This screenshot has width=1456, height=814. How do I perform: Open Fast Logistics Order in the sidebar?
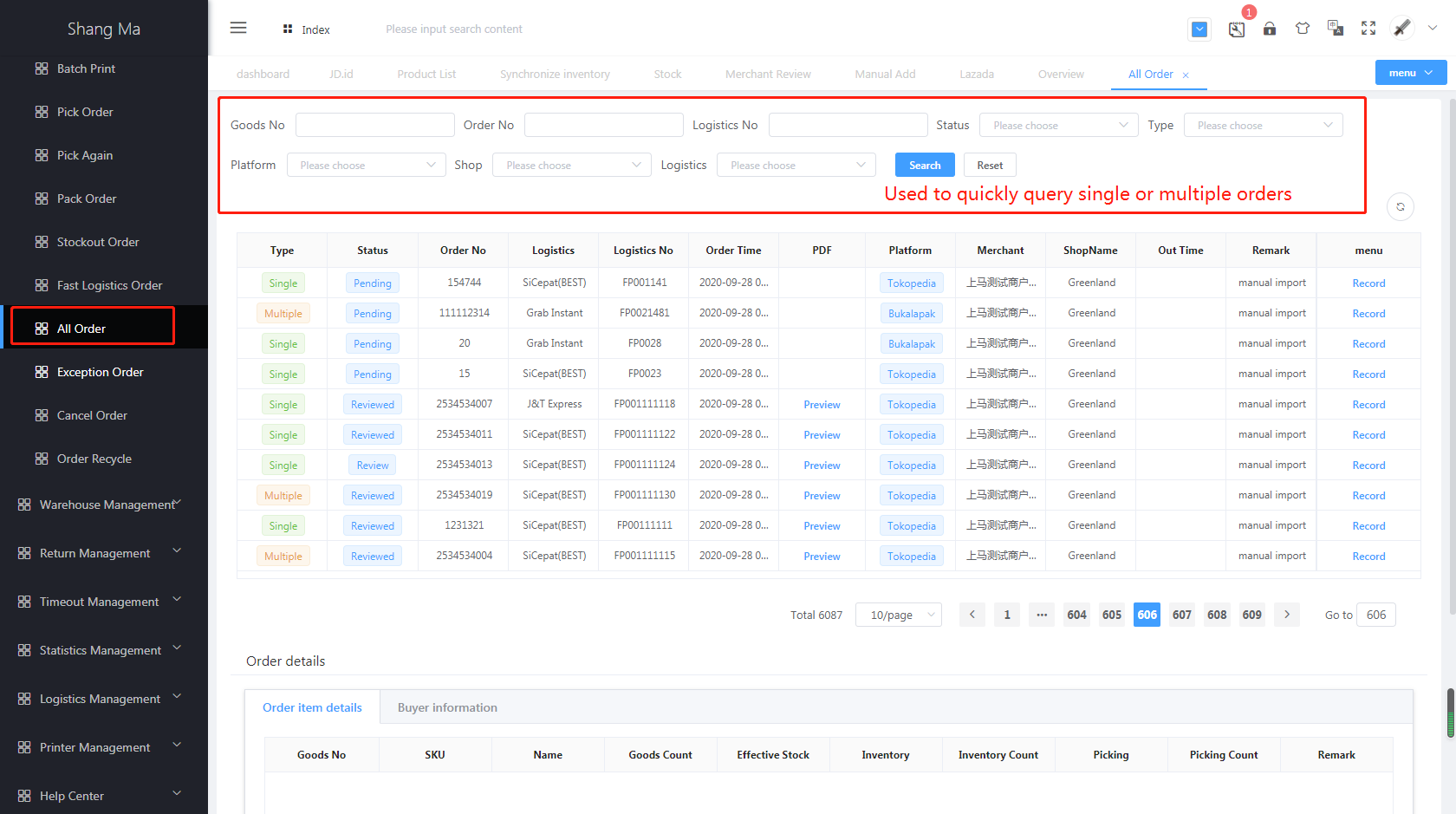(x=109, y=285)
